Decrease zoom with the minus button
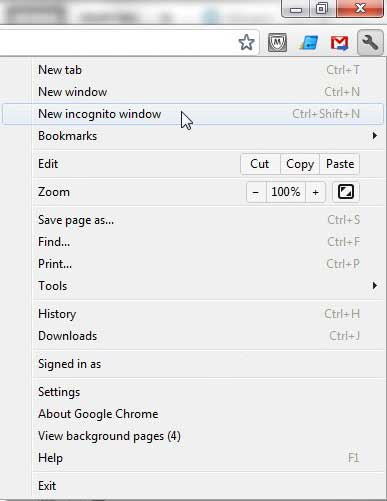387x501 pixels. [x=256, y=192]
